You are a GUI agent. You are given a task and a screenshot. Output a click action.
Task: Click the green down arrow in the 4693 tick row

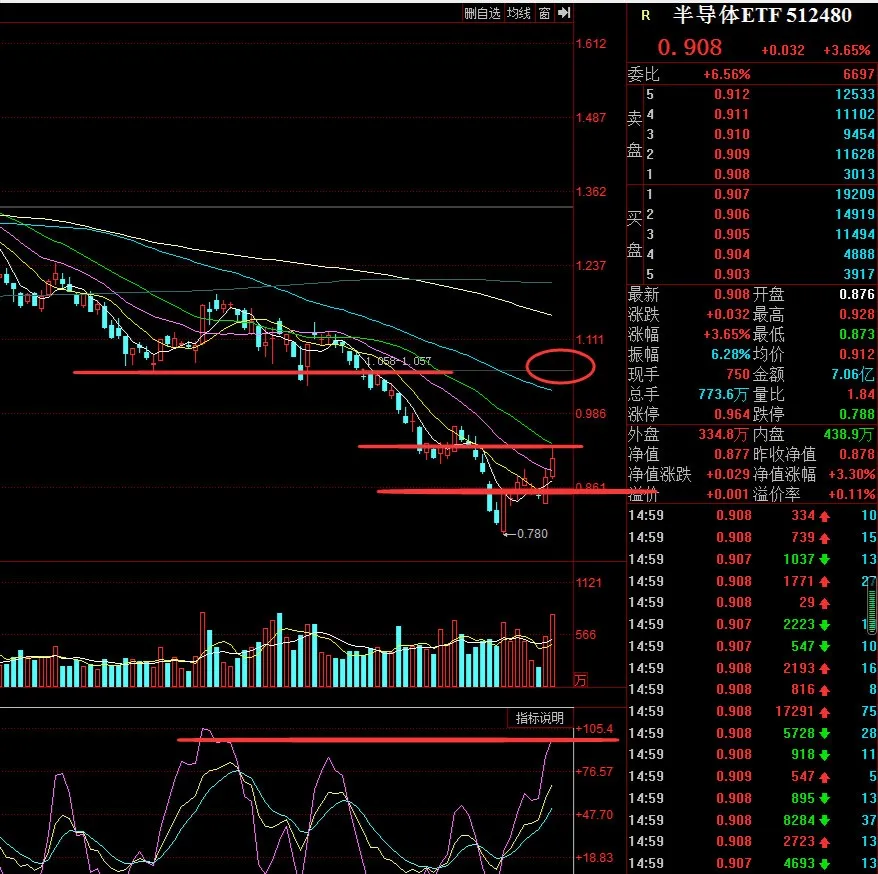pos(824,864)
